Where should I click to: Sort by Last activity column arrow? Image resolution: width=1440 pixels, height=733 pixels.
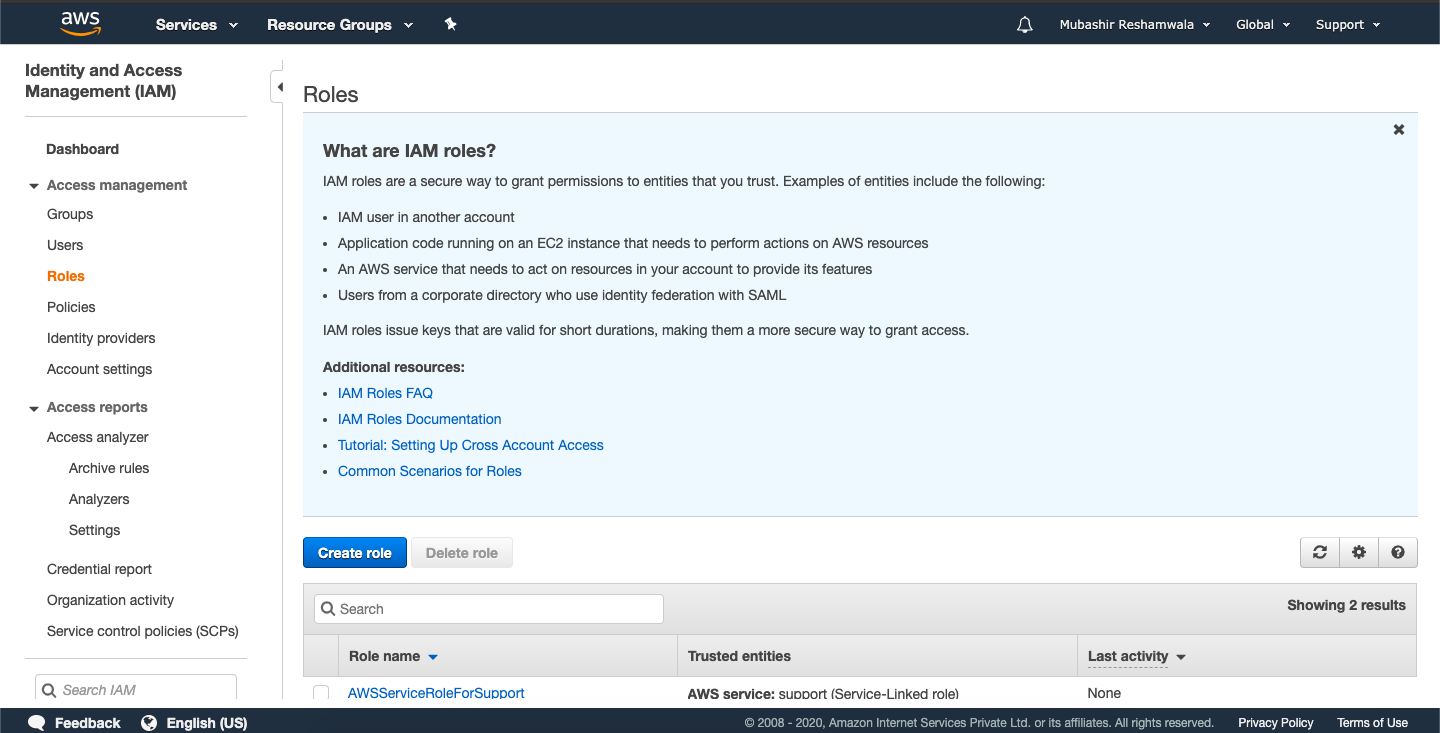(1180, 657)
